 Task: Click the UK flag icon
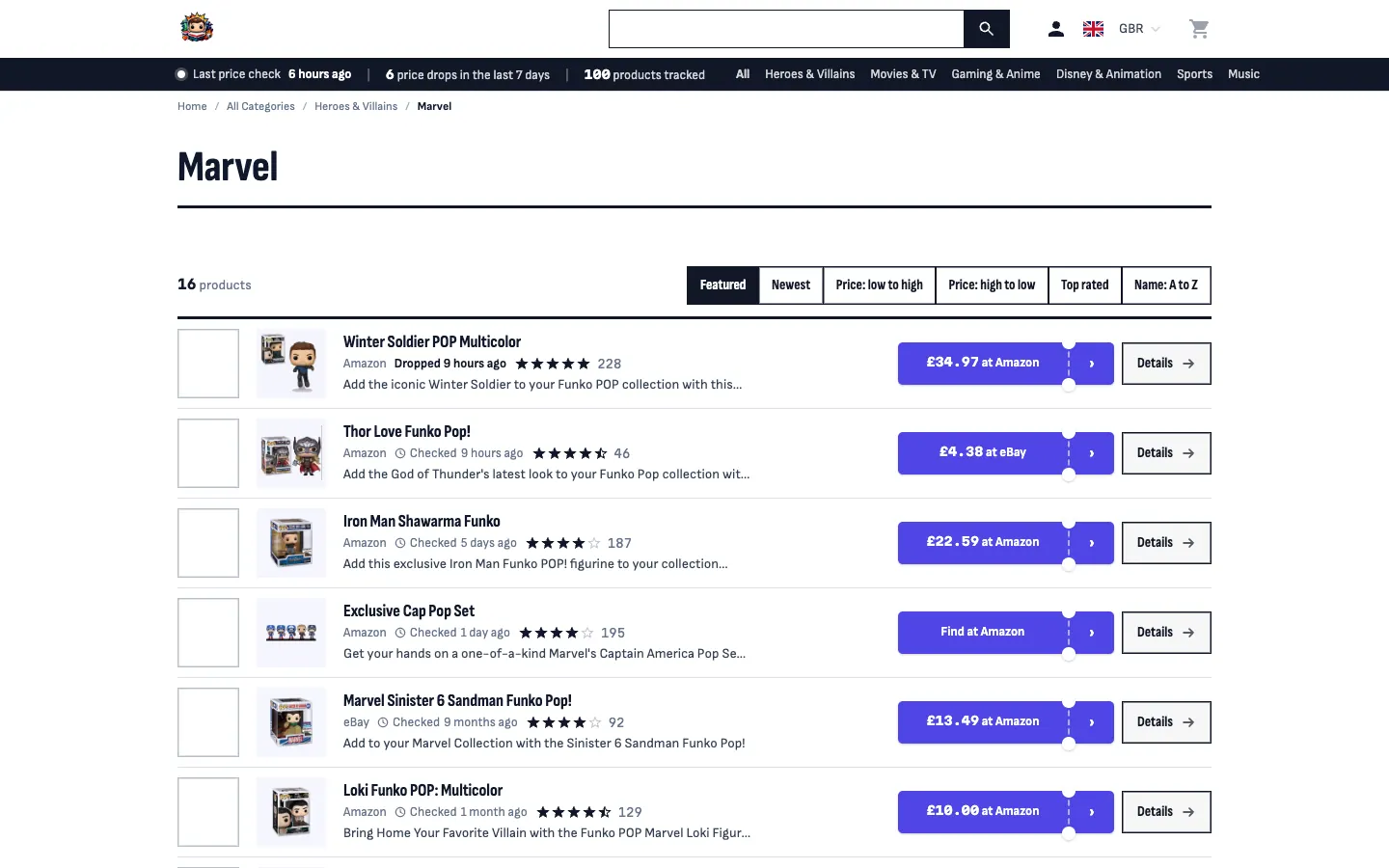point(1093,29)
